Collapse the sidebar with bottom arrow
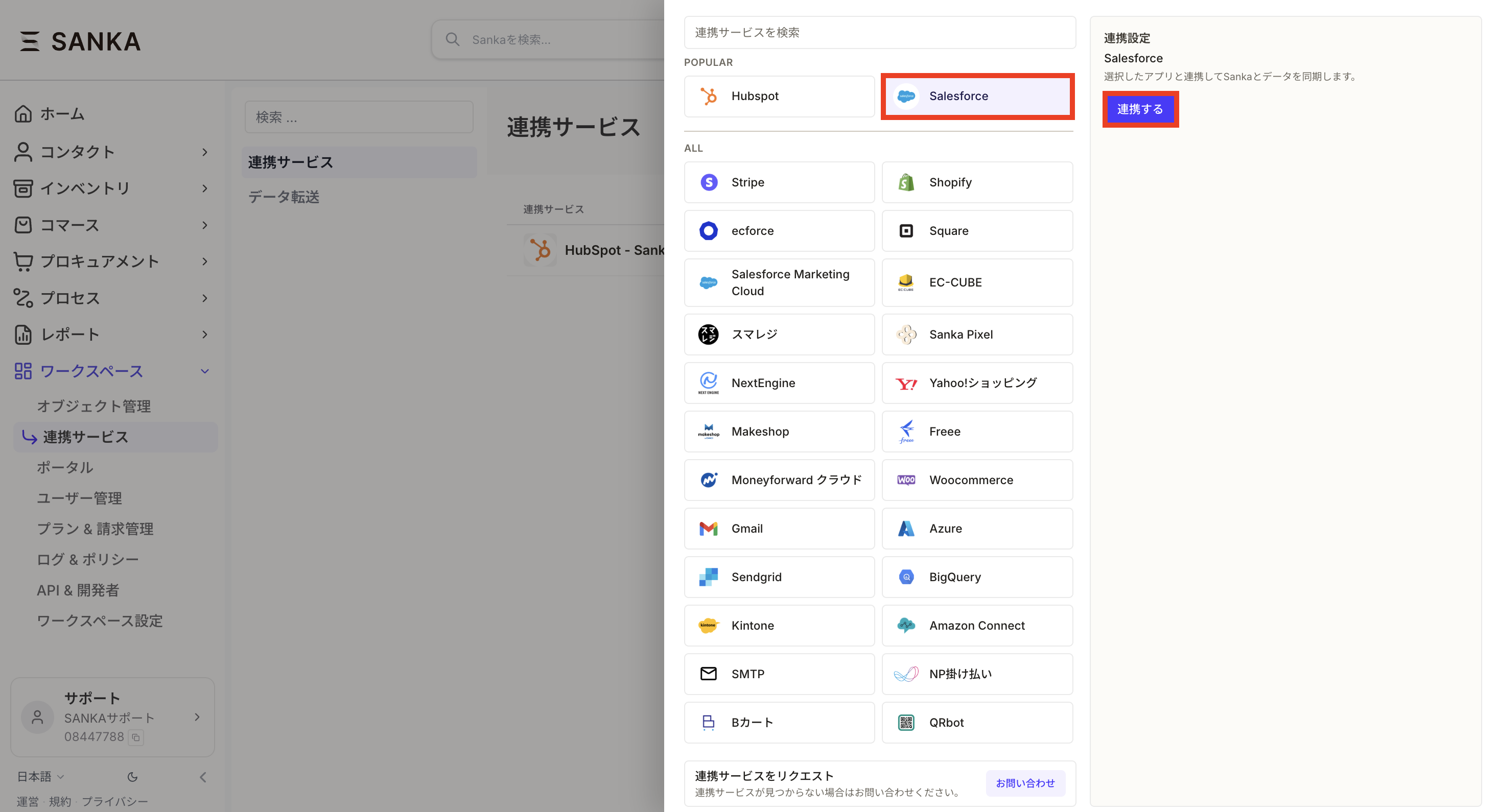The image size is (1499, 812). coord(203,777)
